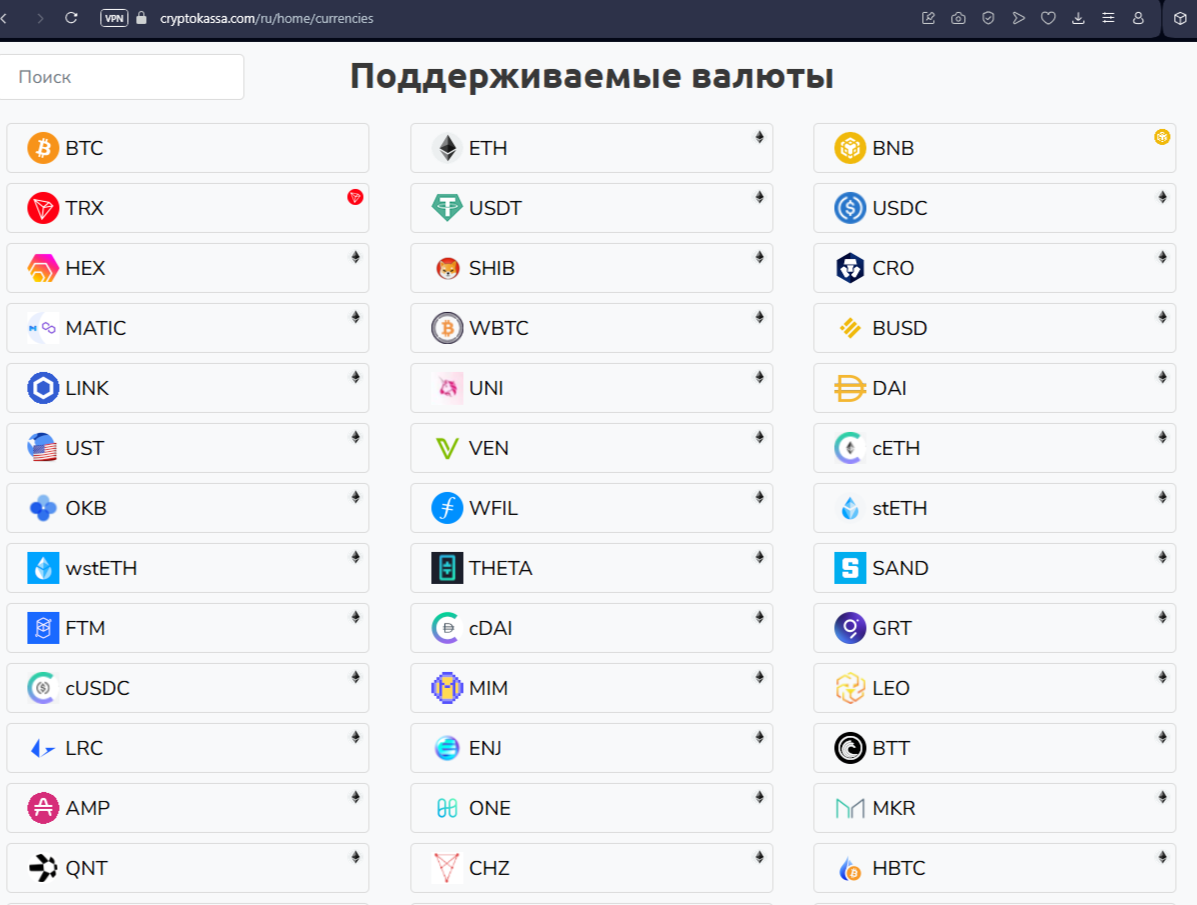Click the GRT purple Graph icon
Screen dimensions: 1197x905
tap(850, 628)
